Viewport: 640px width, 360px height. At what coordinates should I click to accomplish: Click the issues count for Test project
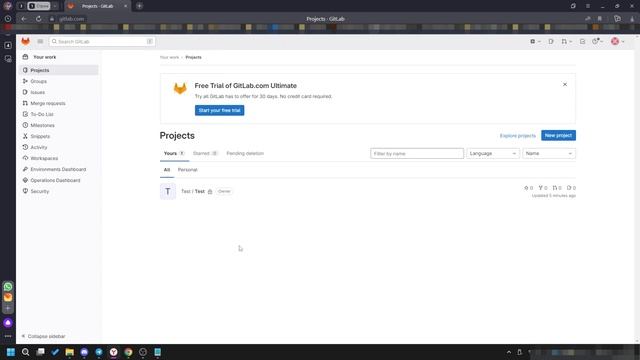click(571, 188)
